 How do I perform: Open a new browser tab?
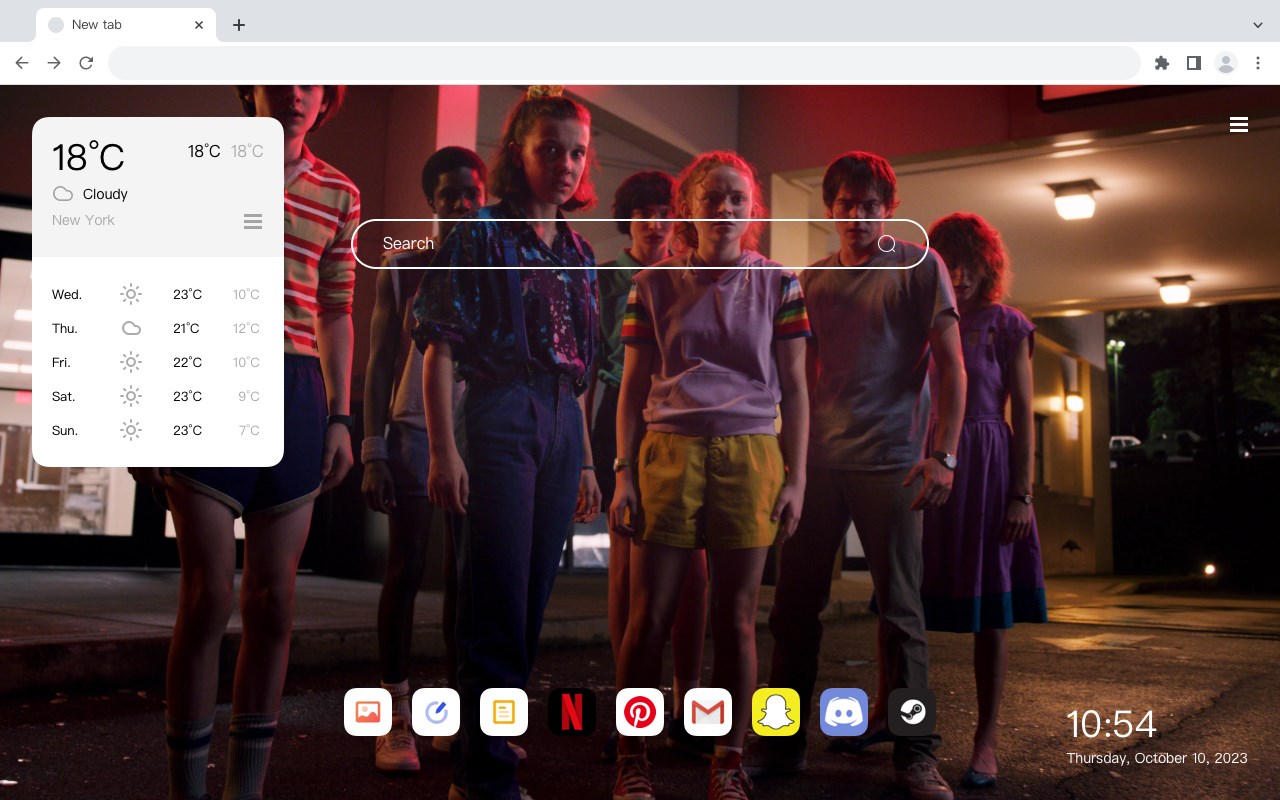pyautogui.click(x=238, y=25)
